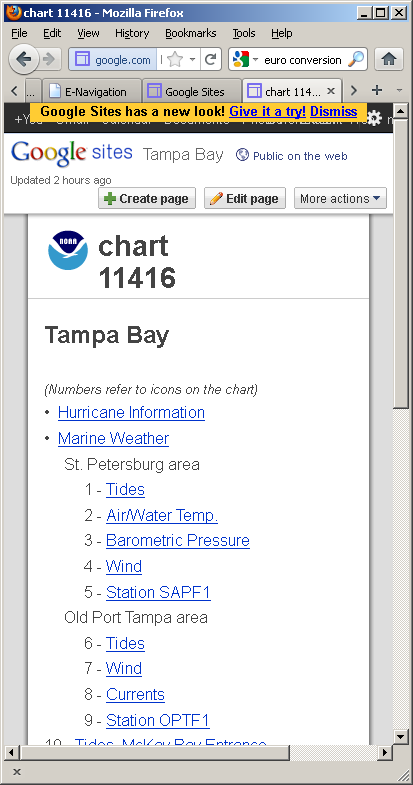The image size is (413, 785).
Task: Click the horizontal scrollbar thumb
Action: point(154,752)
